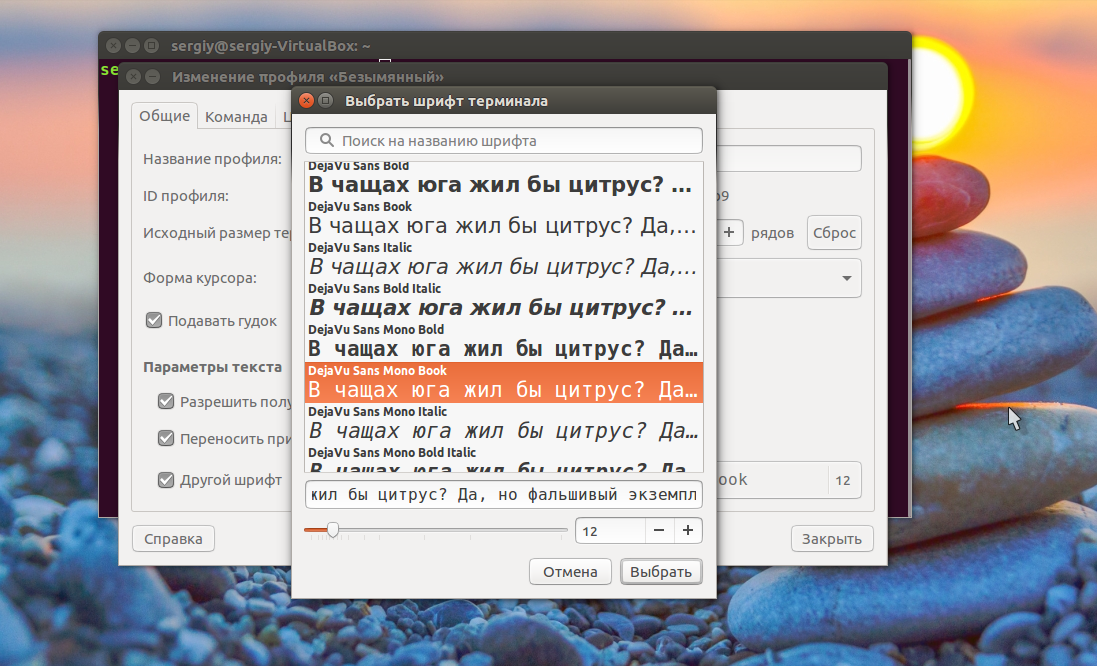The width and height of the screenshot is (1097, 666).
Task: Switch to the Общие tab
Action: click(164, 116)
